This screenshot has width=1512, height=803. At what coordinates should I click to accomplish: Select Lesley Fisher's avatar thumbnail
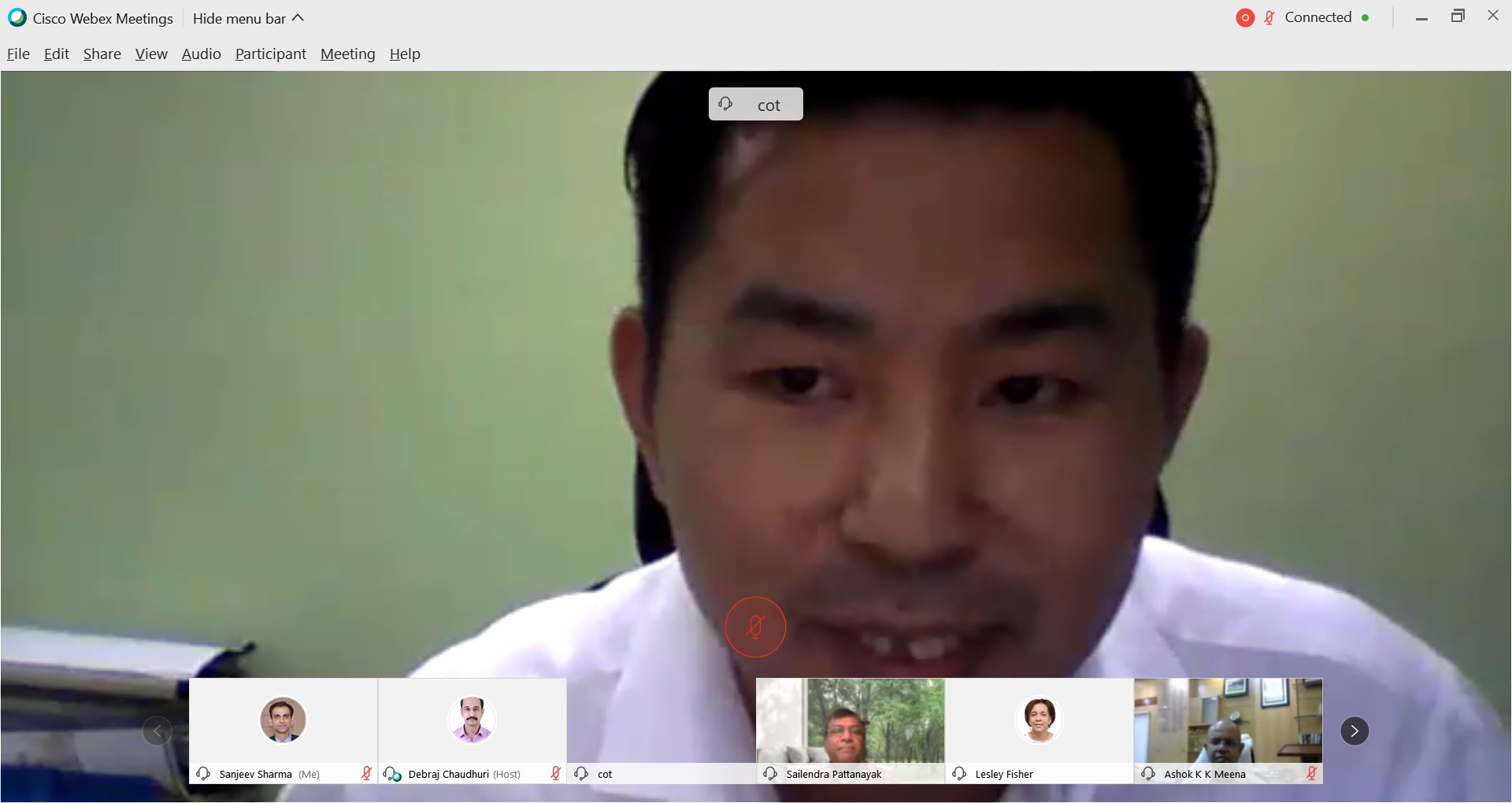1039,720
